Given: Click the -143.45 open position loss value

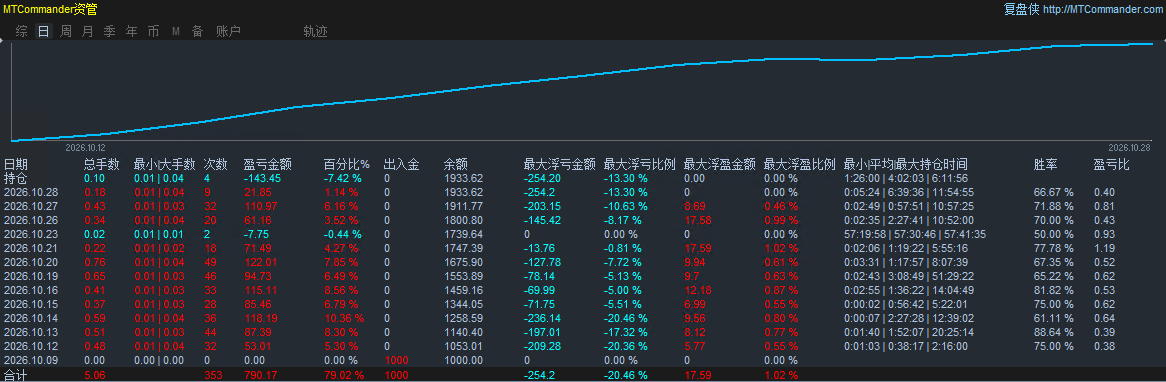Looking at the screenshot, I should 262,178.
